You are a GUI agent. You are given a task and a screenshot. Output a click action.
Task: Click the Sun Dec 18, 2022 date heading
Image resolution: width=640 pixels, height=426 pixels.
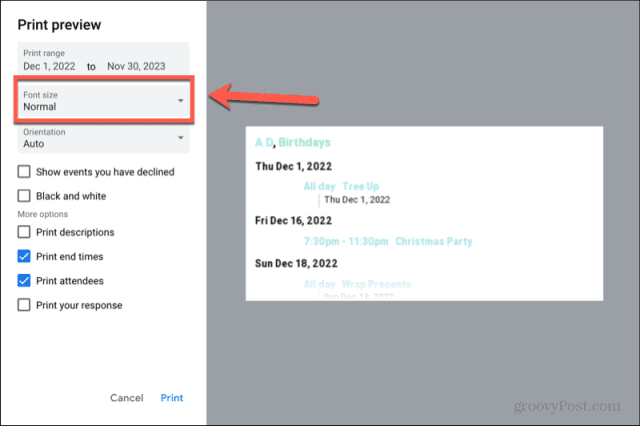[x=296, y=263]
